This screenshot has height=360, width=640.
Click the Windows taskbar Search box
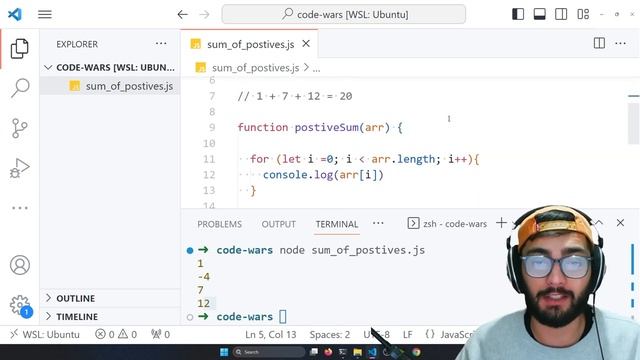pyautogui.click(x=269, y=352)
